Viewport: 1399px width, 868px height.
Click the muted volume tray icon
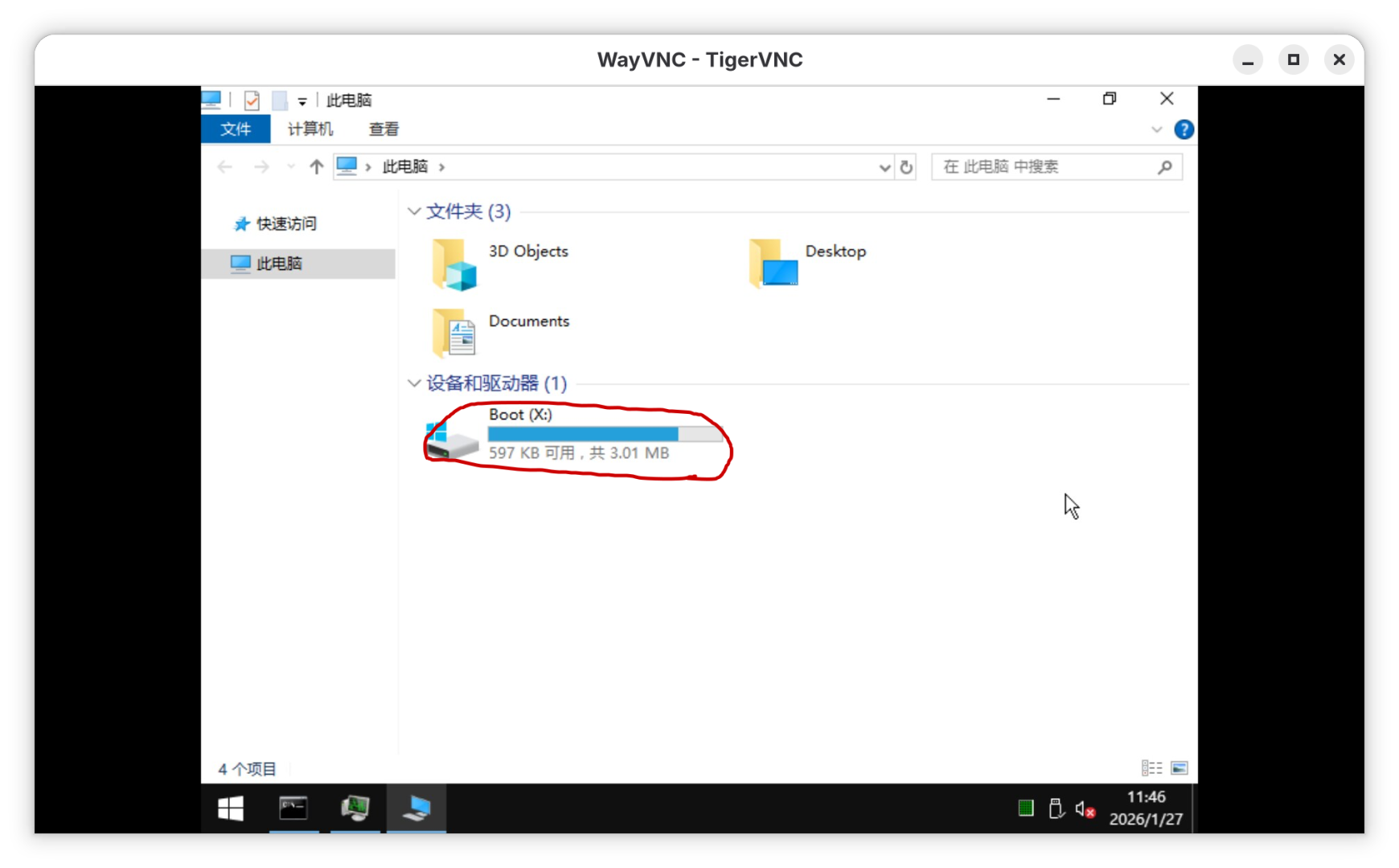1085,809
